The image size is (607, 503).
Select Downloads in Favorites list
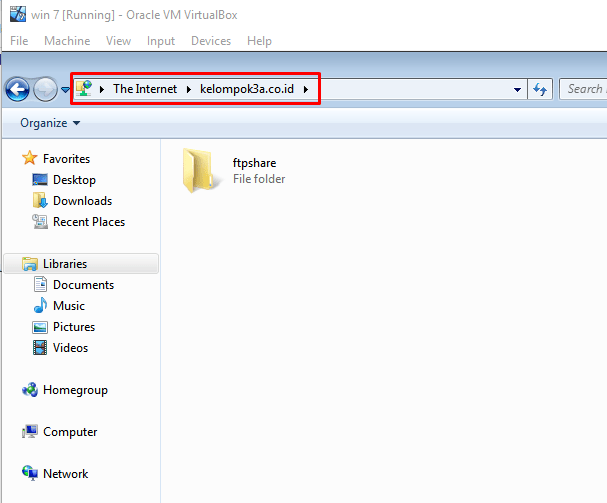(x=82, y=201)
